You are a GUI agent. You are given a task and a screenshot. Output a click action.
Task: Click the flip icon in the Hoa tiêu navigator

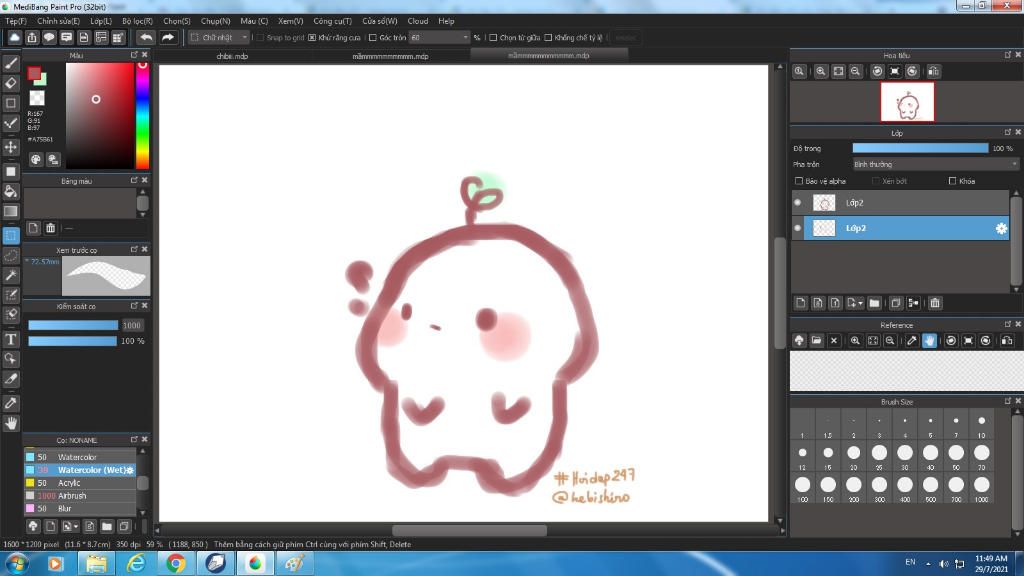[x=934, y=71]
